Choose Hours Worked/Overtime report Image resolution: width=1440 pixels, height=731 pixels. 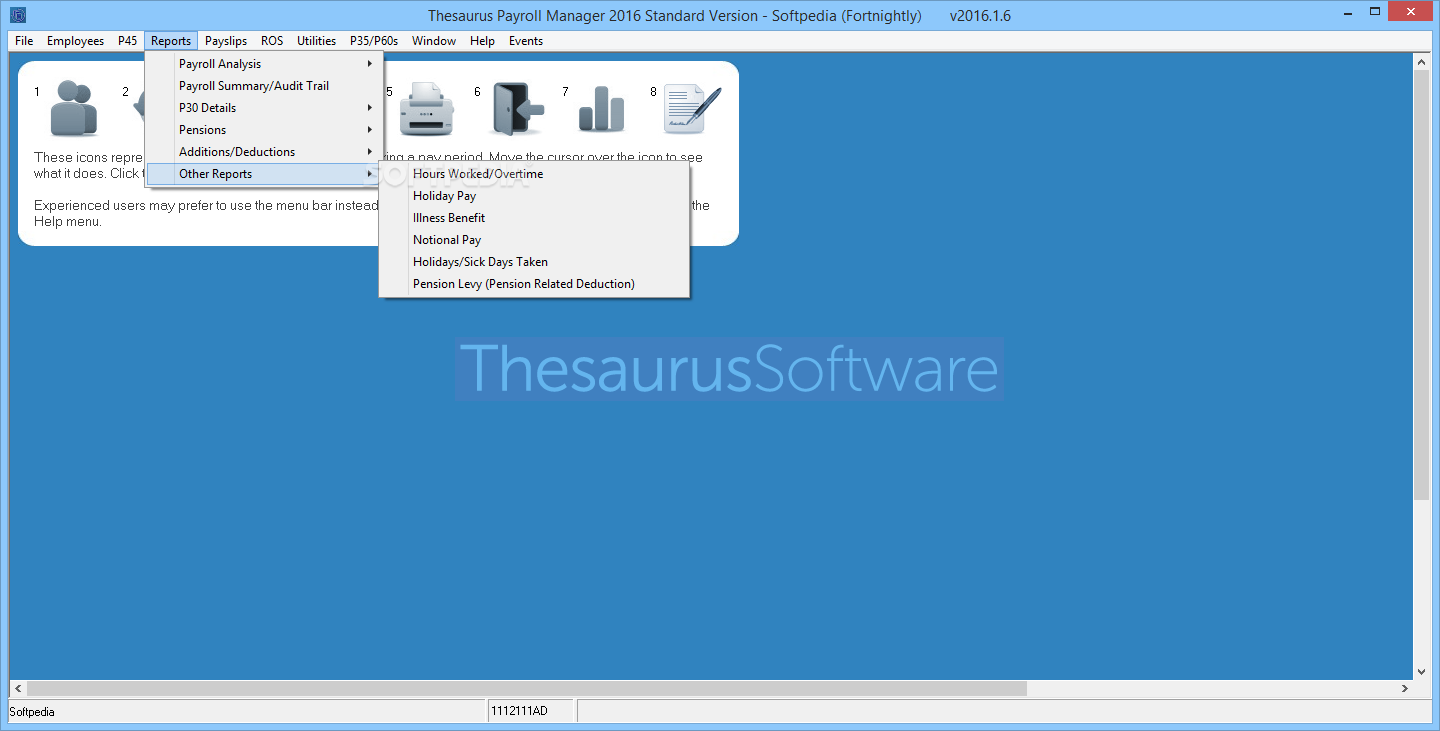pyautogui.click(x=534, y=174)
